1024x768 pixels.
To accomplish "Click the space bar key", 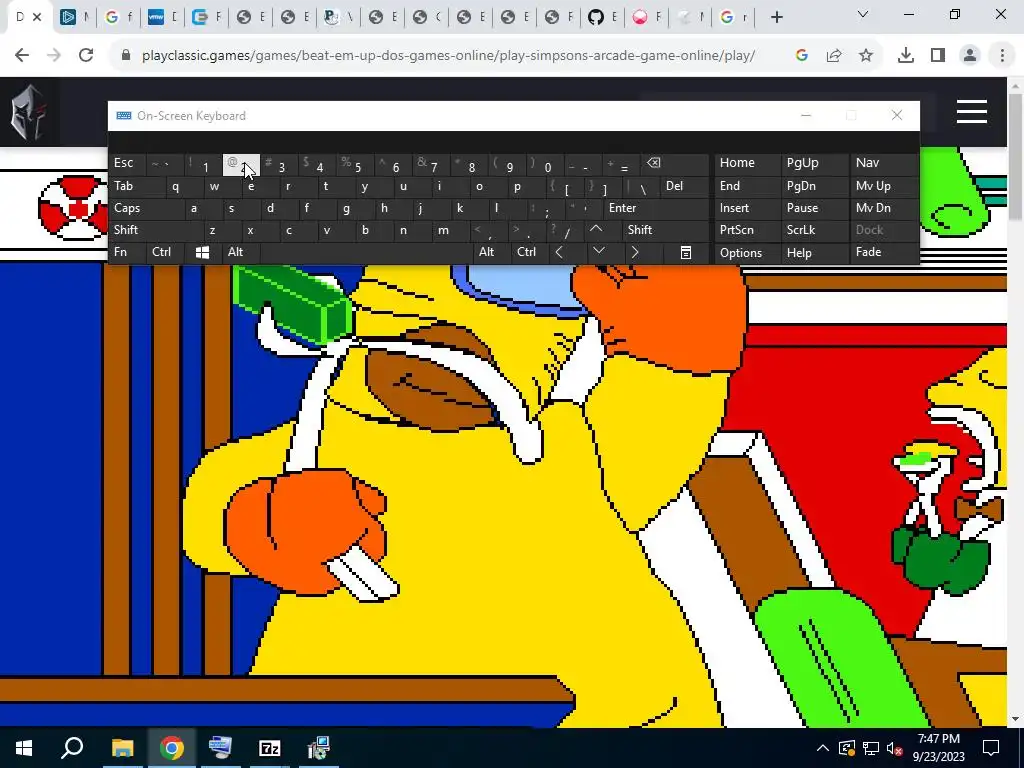I will tap(366, 253).
